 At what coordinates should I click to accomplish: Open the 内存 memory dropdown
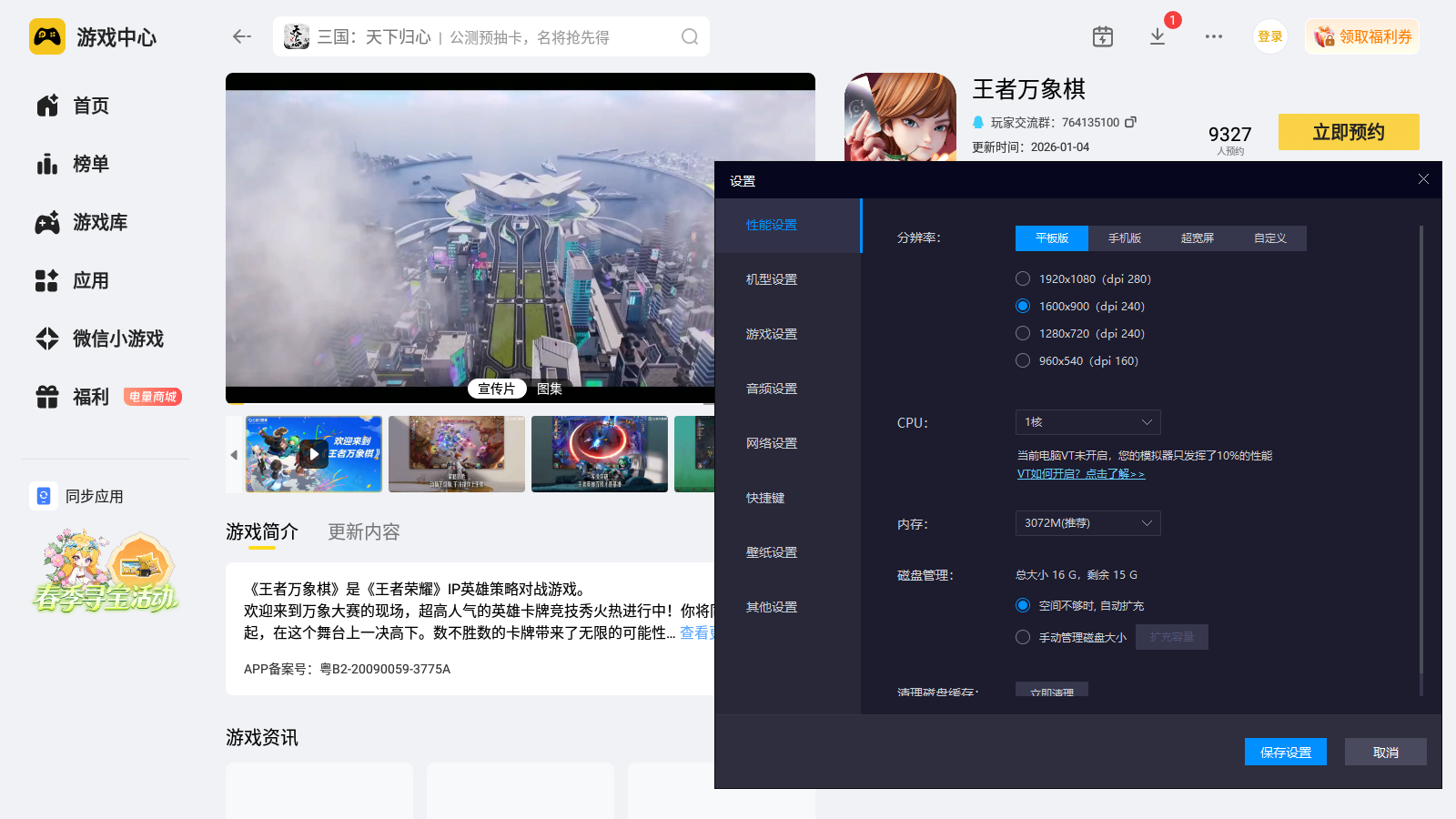coord(1088,523)
